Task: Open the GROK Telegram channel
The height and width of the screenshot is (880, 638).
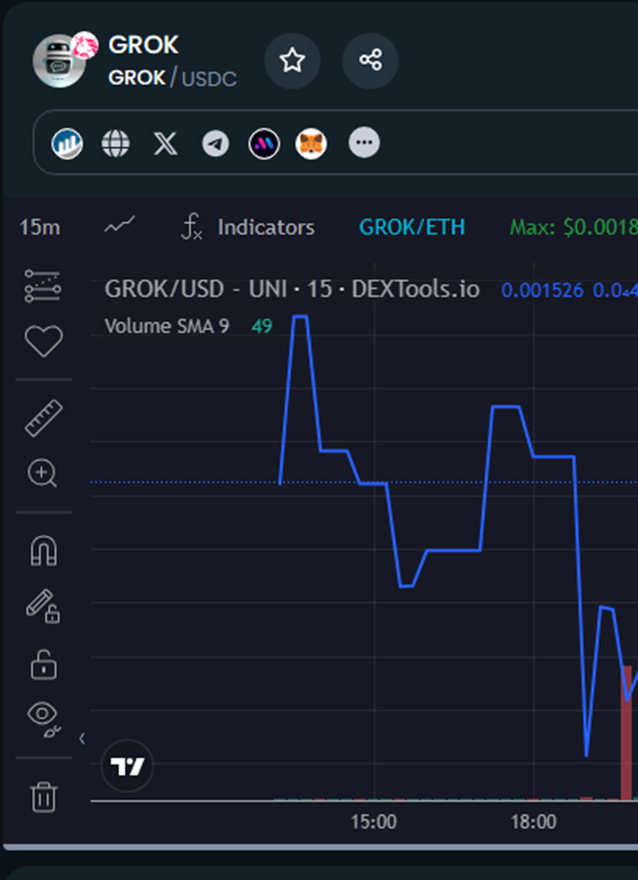Action: point(215,144)
